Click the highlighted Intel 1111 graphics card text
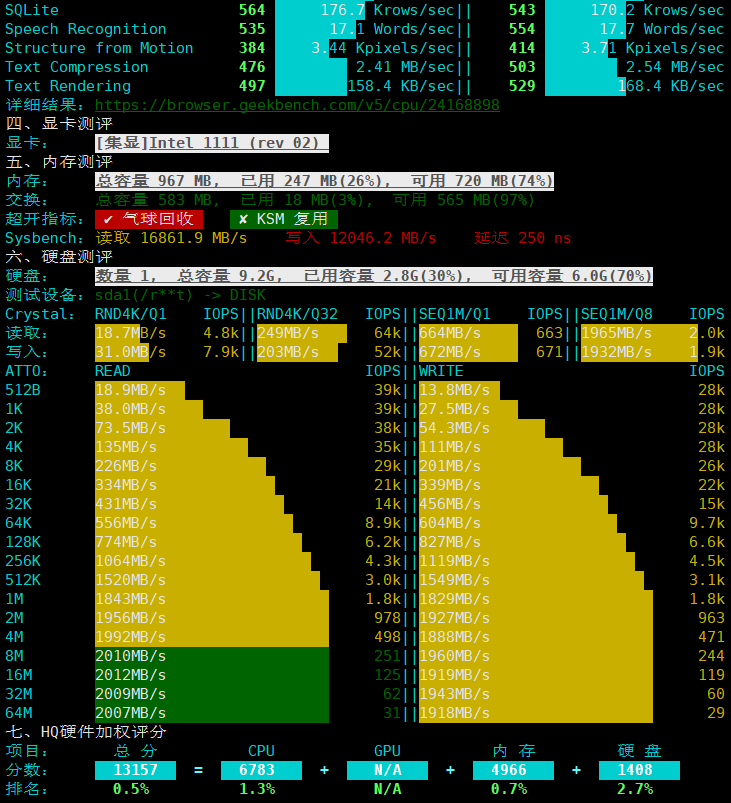 coord(212,143)
